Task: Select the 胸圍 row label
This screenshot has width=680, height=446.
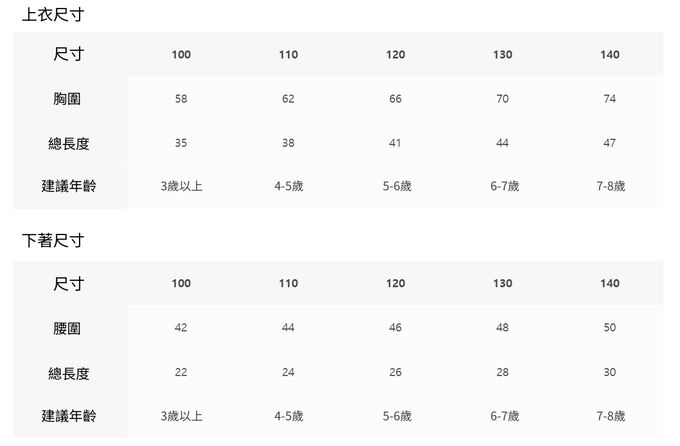Action: pos(68,99)
